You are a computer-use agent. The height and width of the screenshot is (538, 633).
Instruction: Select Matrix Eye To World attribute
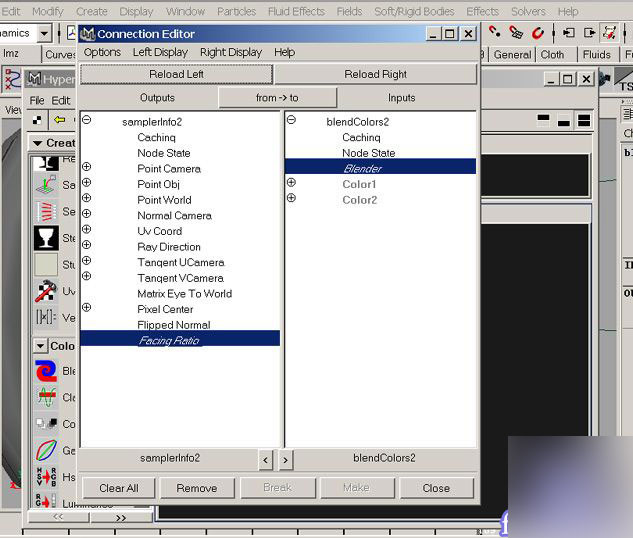[184, 294]
